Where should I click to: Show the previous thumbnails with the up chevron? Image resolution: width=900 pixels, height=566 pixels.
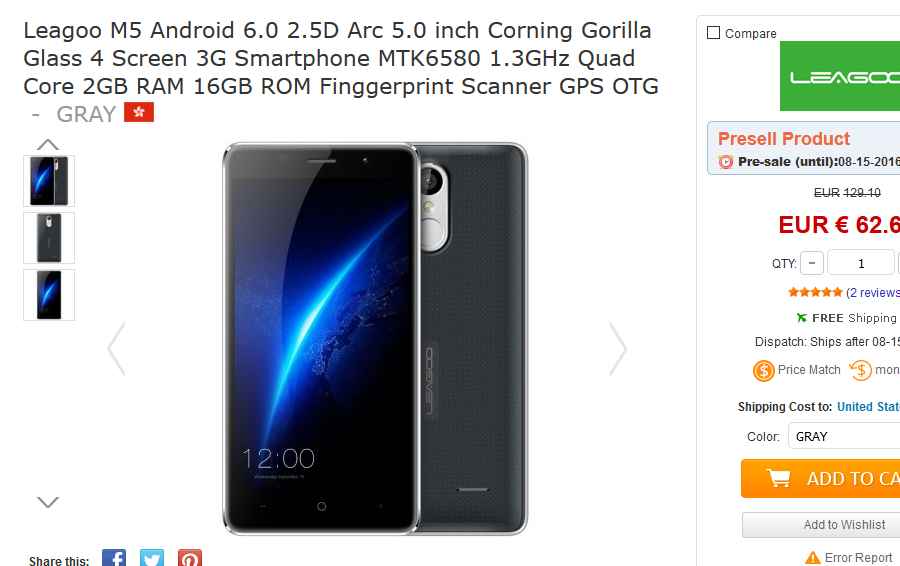48,144
